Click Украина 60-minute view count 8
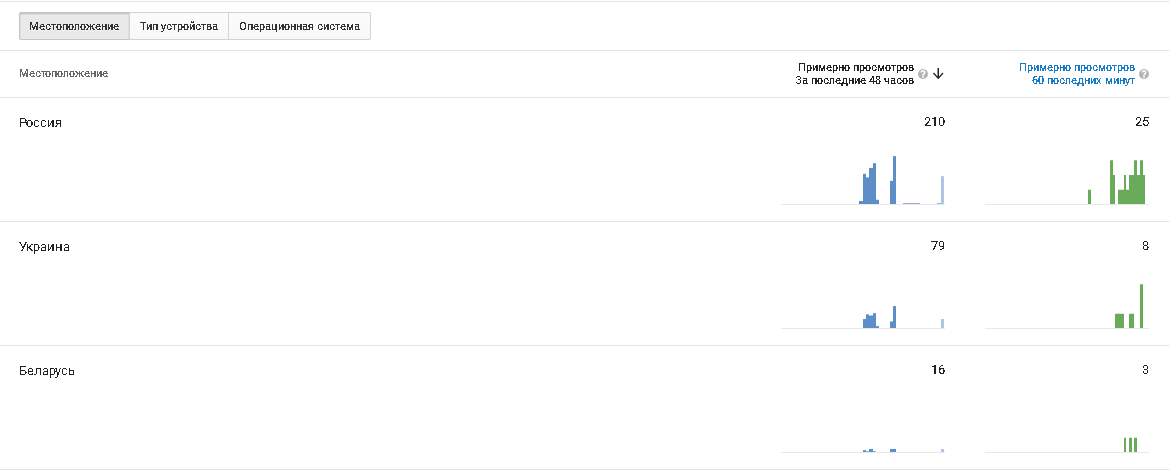The image size is (1169, 470). 1145,246
